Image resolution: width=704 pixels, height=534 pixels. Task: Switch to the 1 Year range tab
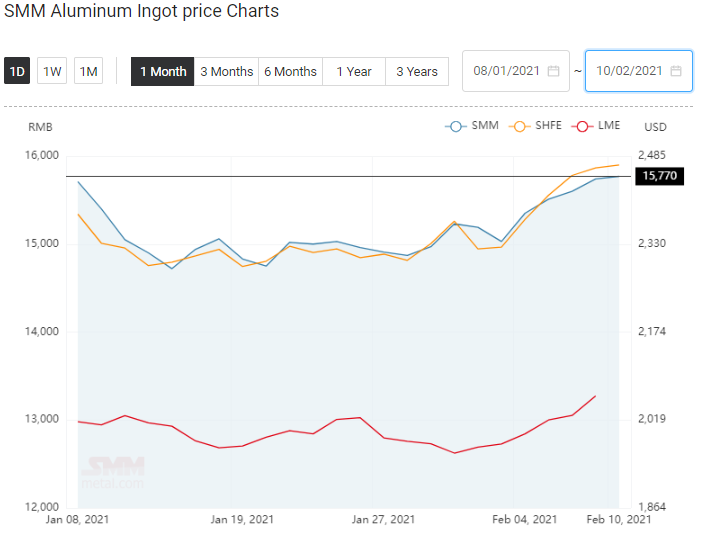pos(354,71)
